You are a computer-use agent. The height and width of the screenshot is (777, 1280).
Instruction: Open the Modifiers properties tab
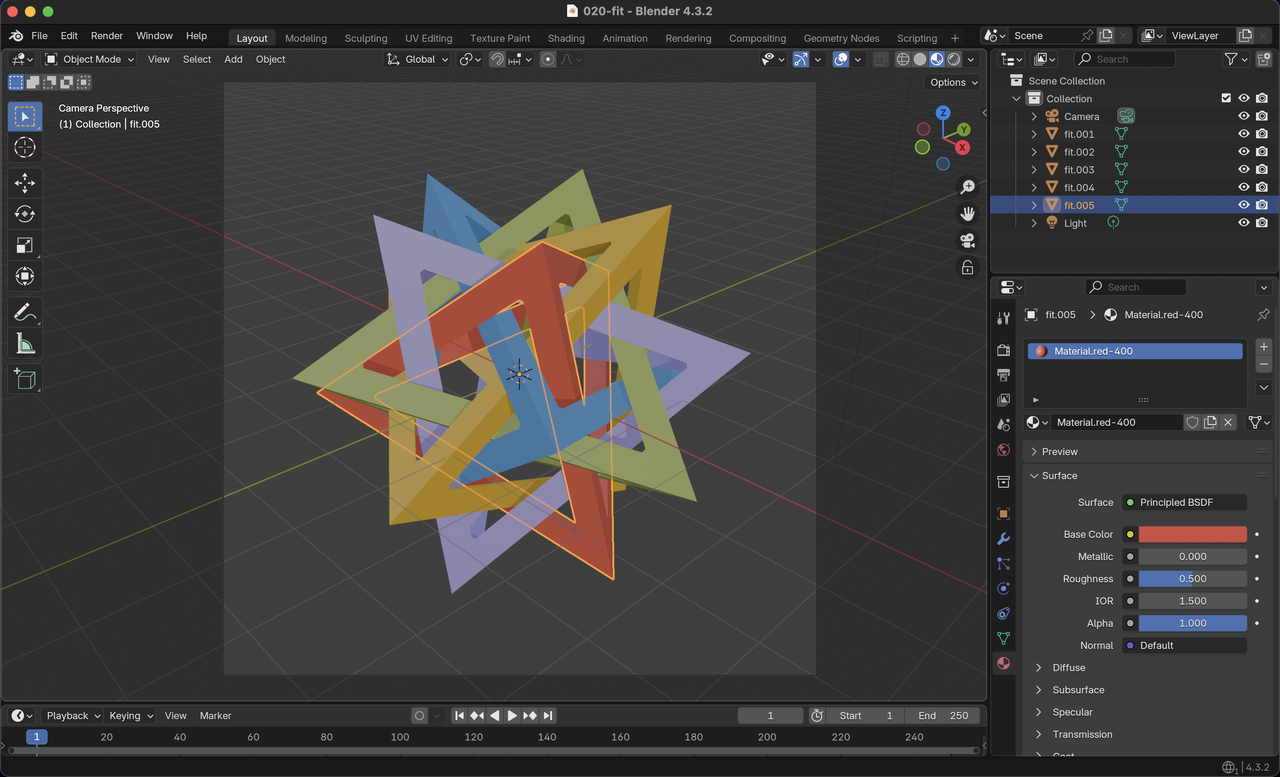tap(1003, 539)
